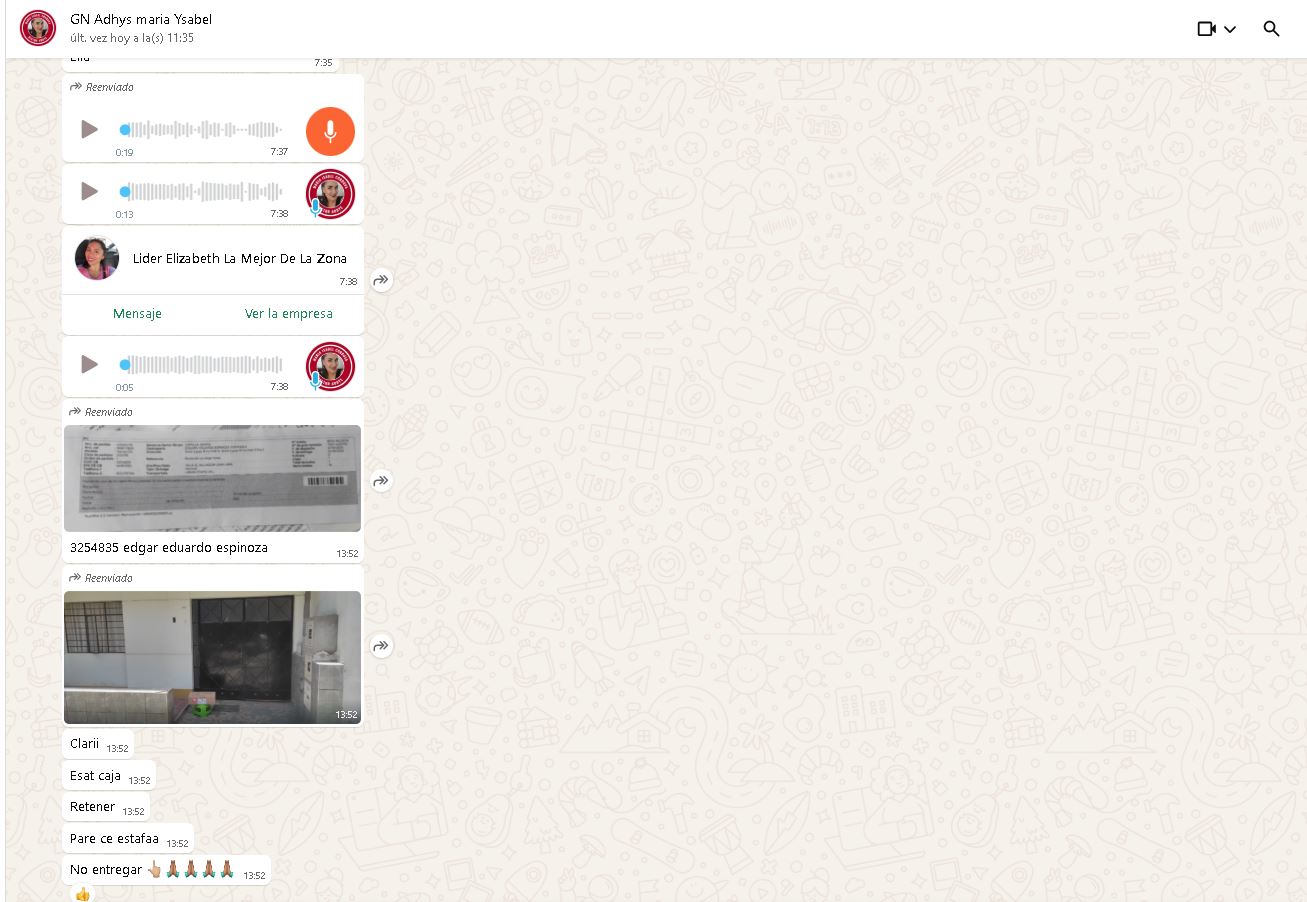Seek within the 0:05 voice message waveform
Viewport: 1307px width, 902px height.
201,364
